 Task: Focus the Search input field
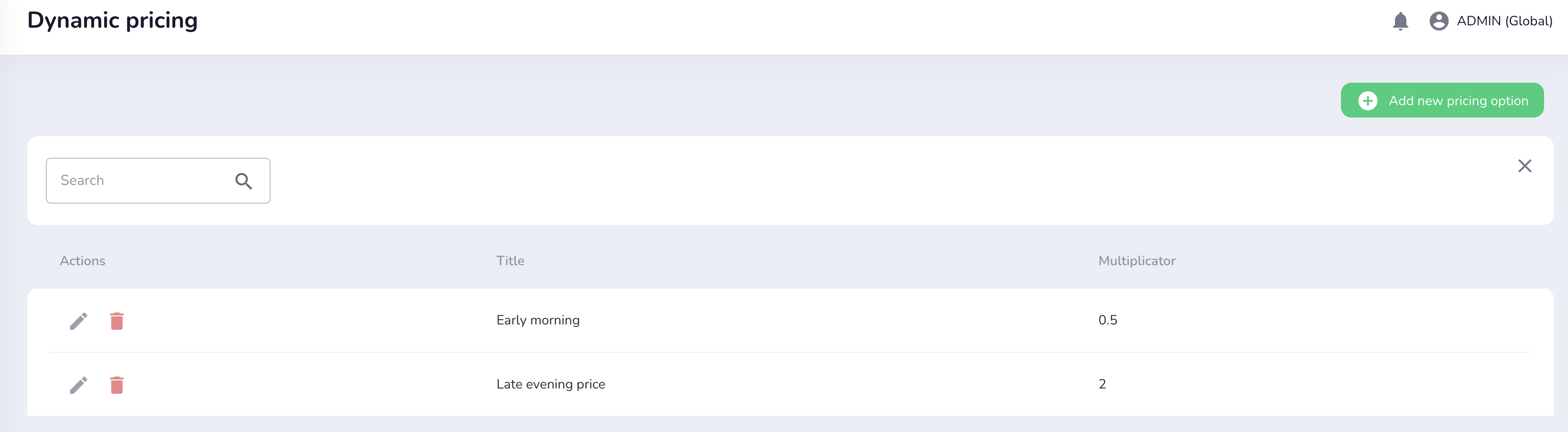(x=140, y=181)
